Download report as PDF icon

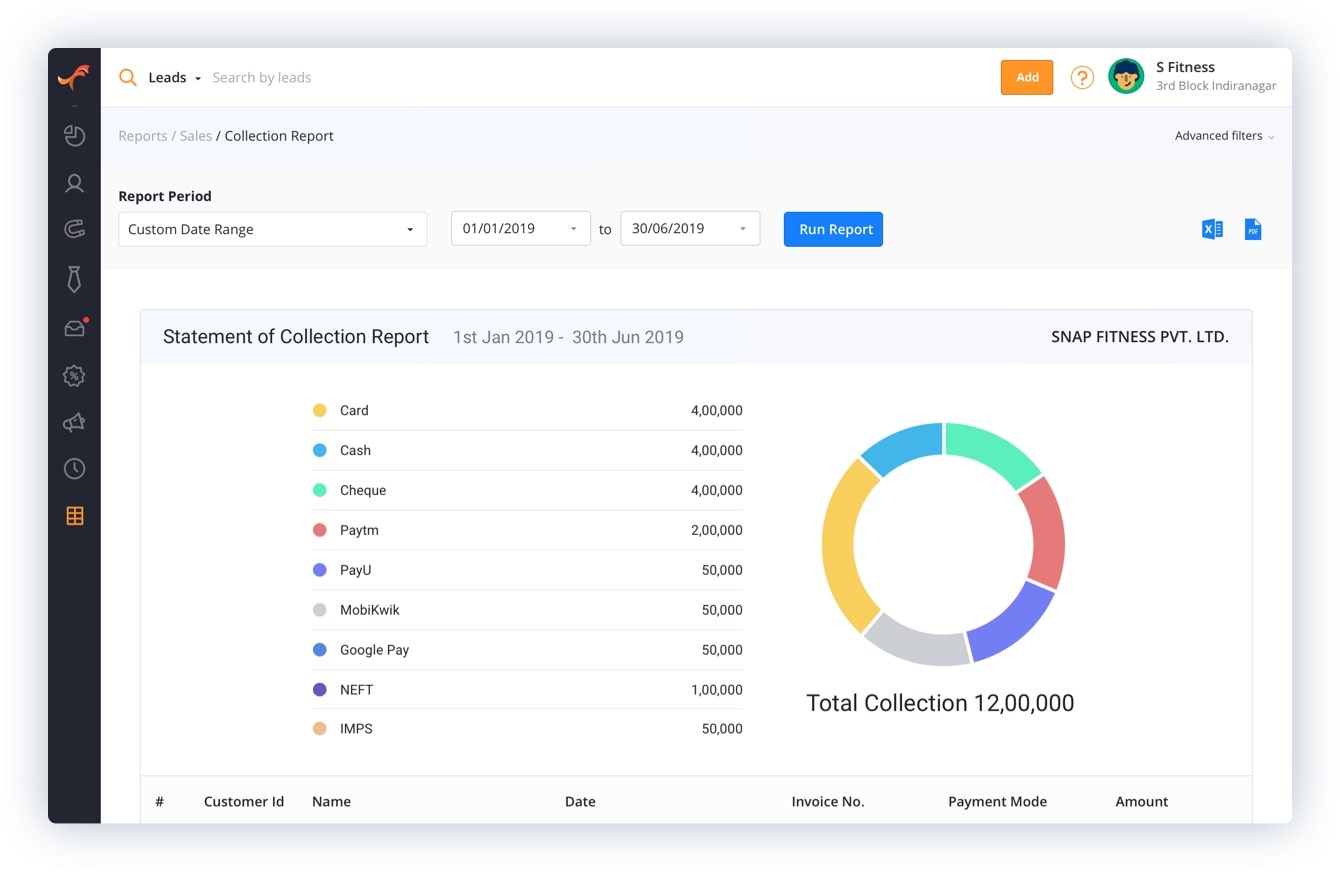pos(1252,229)
